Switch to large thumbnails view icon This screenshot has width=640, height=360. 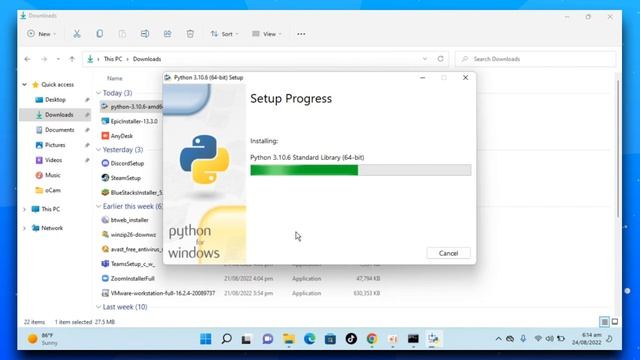615,322
